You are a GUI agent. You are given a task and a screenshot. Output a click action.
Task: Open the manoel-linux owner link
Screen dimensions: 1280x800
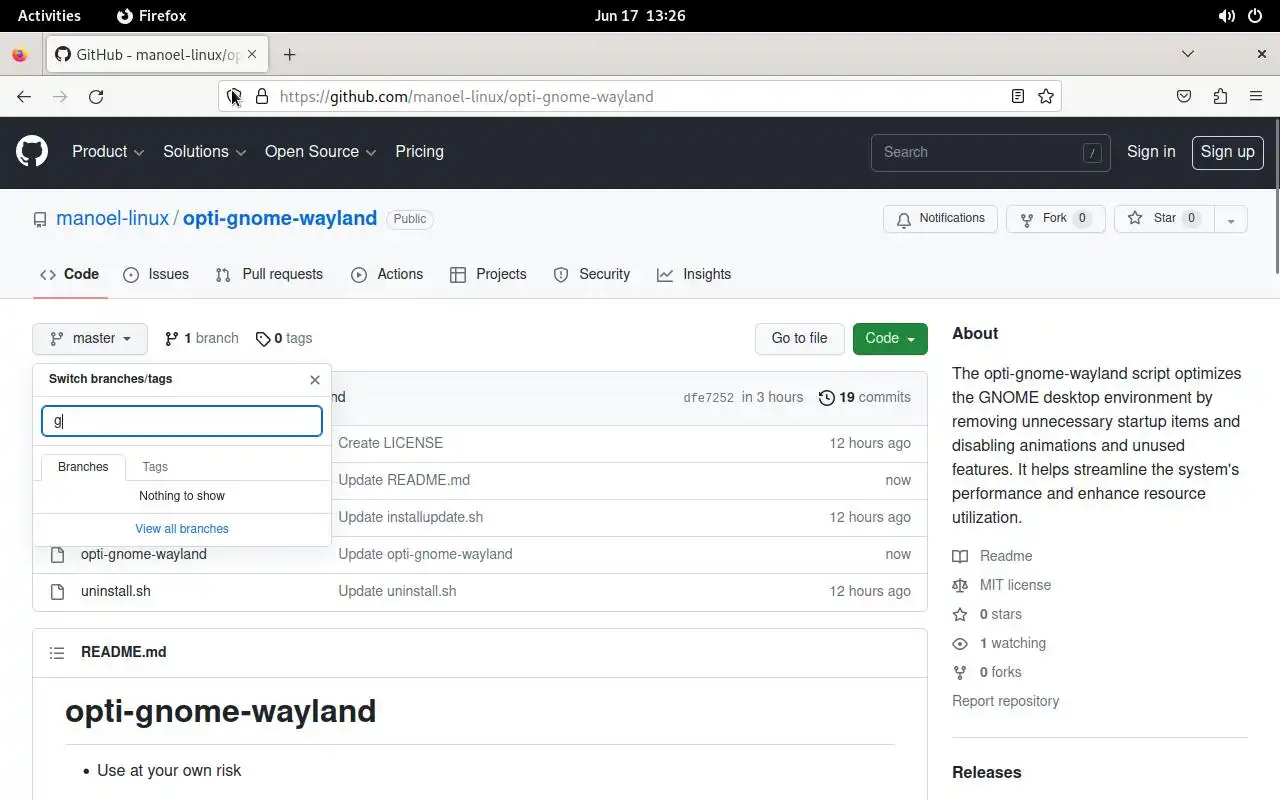tap(112, 218)
